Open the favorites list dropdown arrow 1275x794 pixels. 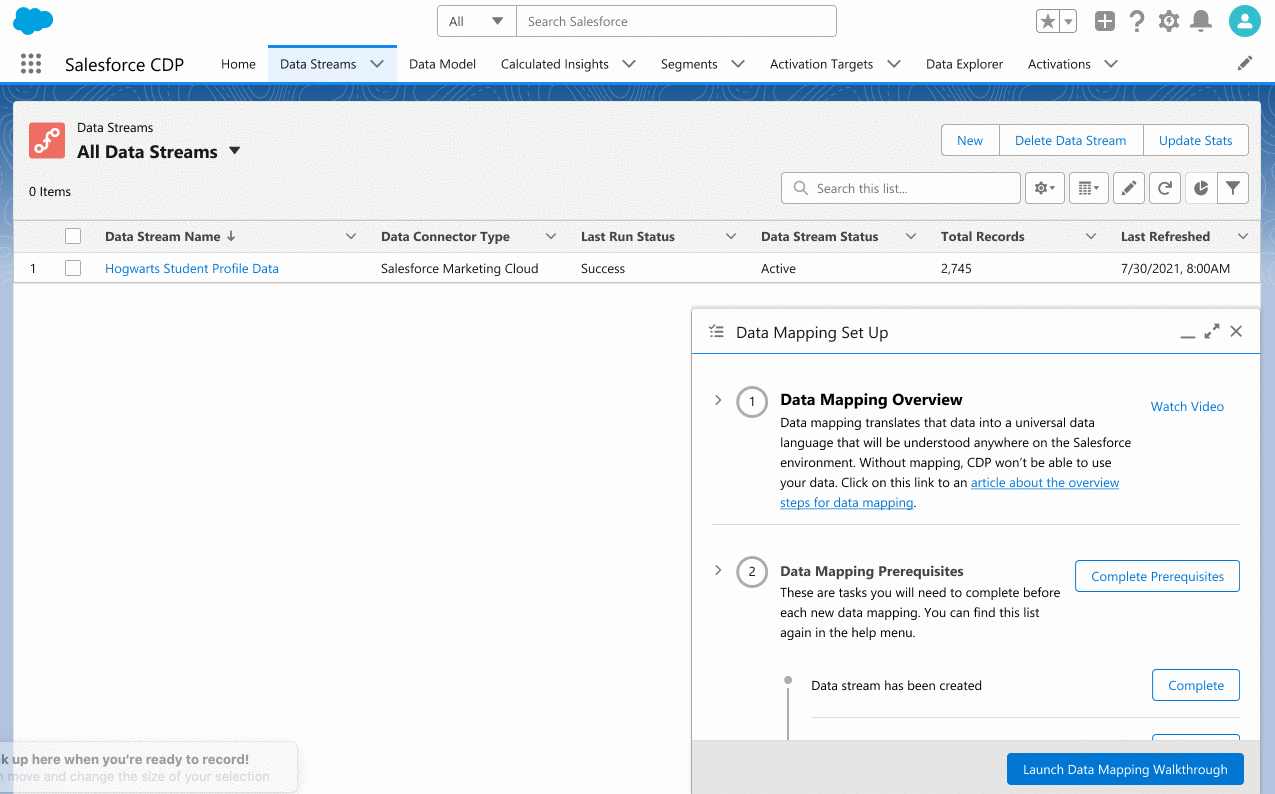coord(1068,21)
